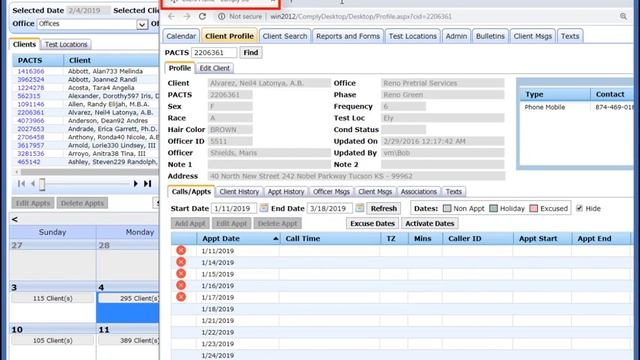Viewport: 640px width, 360px height.
Task: Select Test Locations tab in left window
Action: (x=66, y=44)
